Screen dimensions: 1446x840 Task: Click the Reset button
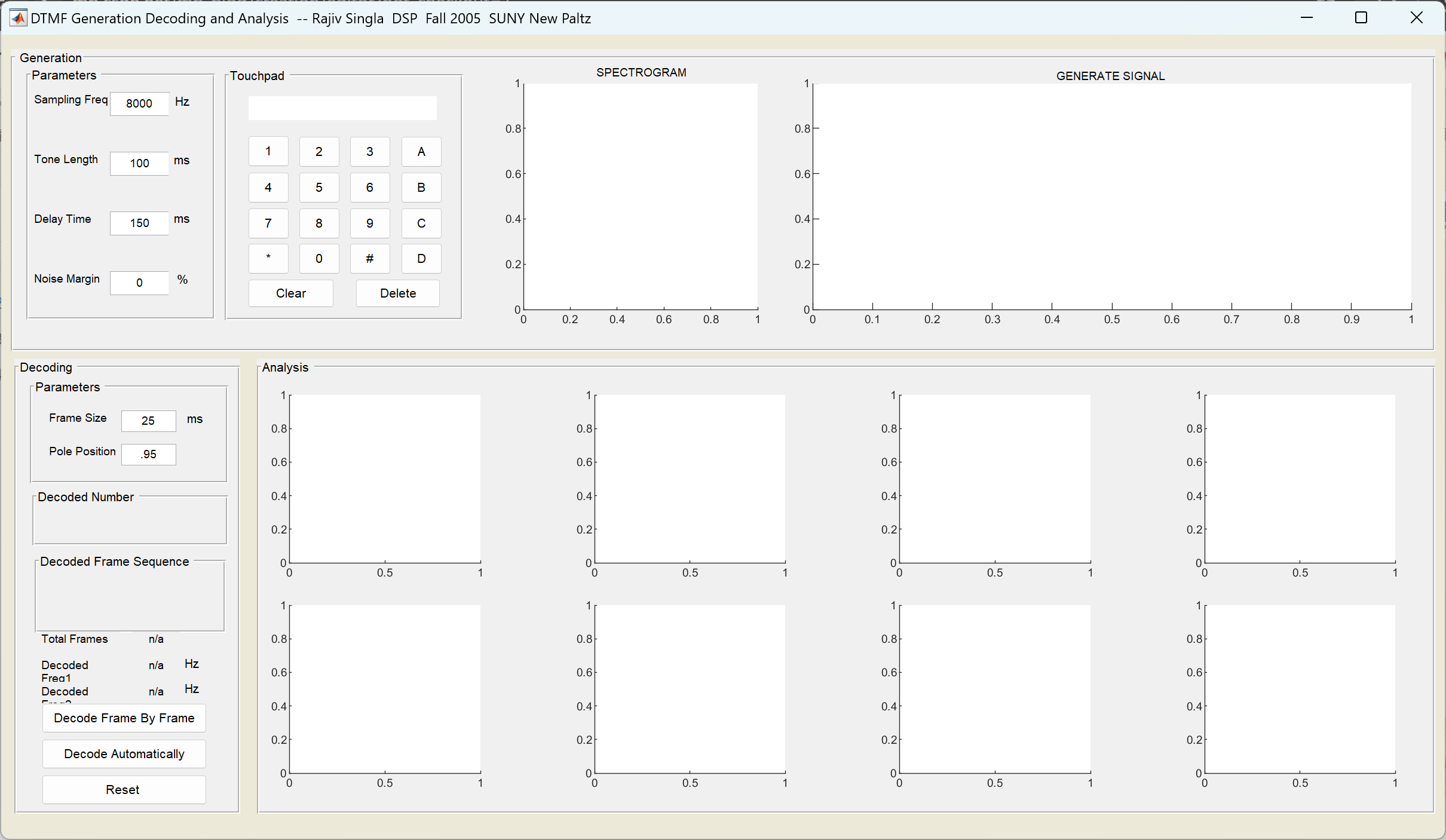click(124, 790)
